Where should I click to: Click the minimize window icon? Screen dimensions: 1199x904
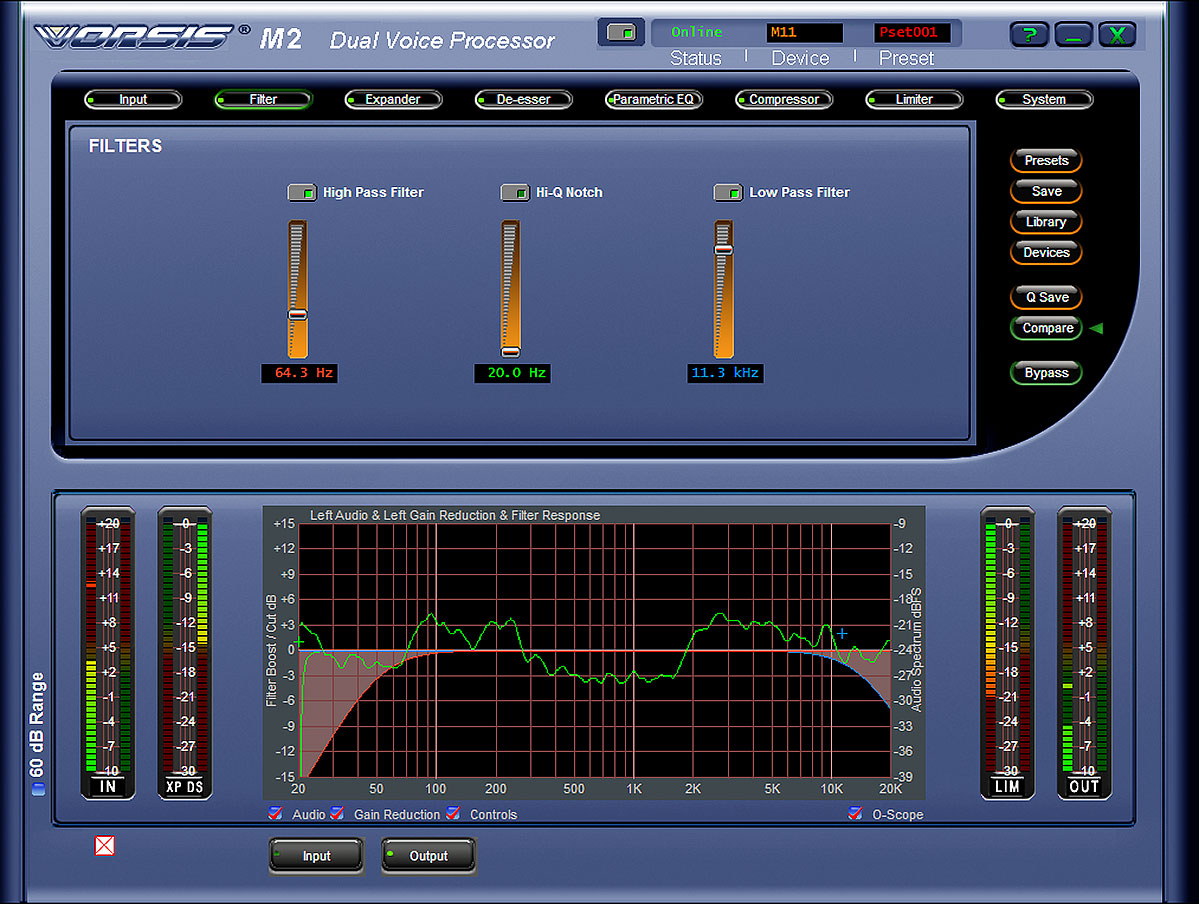click(x=1074, y=34)
